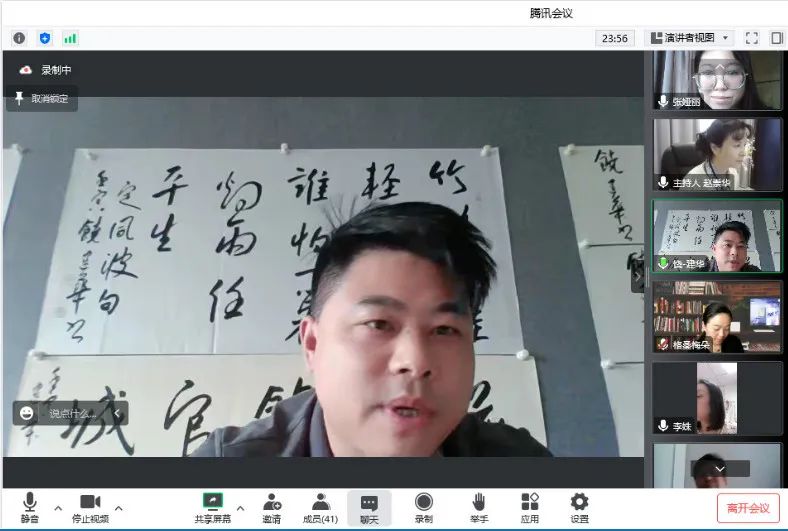Open meeting settings (设置)
Screen dimensions: 788x531
pos(579,507)
